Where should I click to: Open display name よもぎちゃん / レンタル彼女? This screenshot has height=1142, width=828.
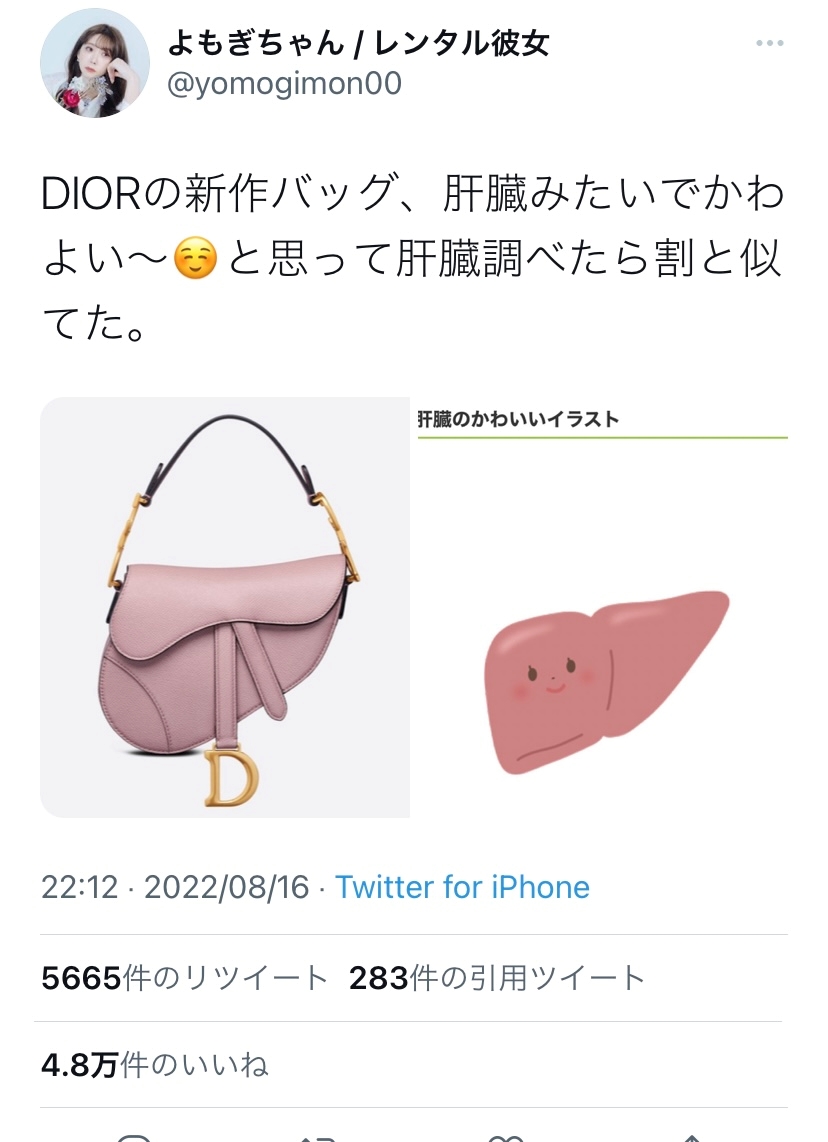coord(358,44)
